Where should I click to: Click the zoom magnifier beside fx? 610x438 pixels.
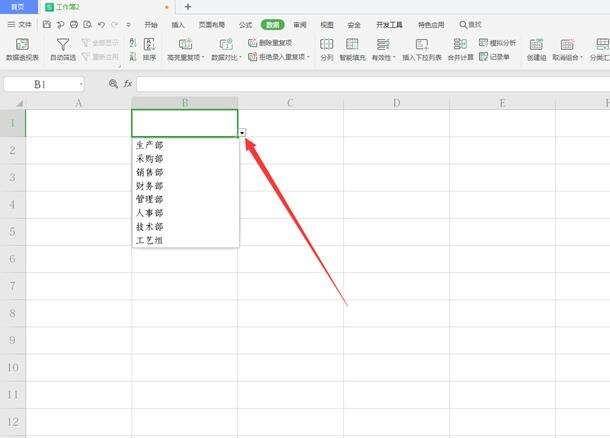(113, 83)
